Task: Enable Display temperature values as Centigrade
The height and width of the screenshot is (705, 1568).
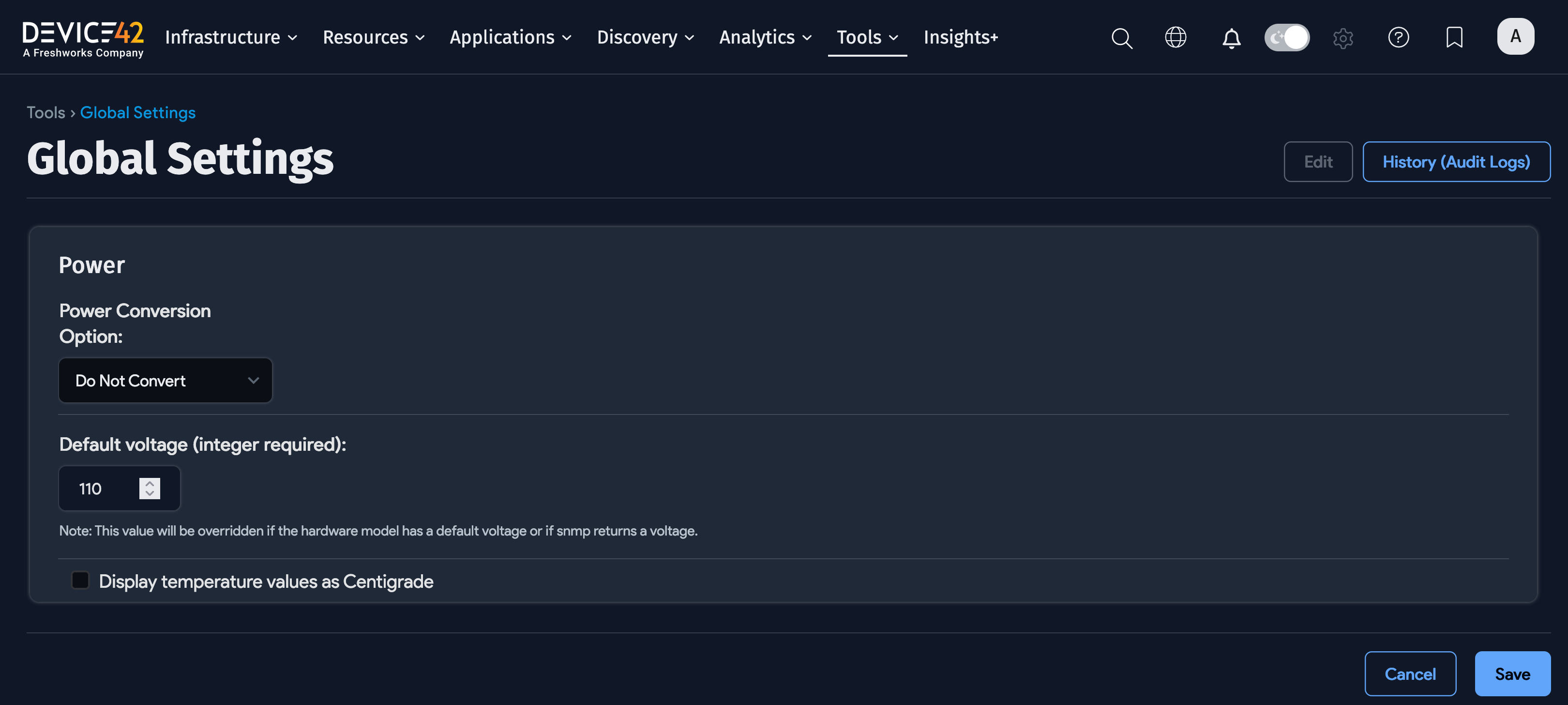Action: click(80, 580)
